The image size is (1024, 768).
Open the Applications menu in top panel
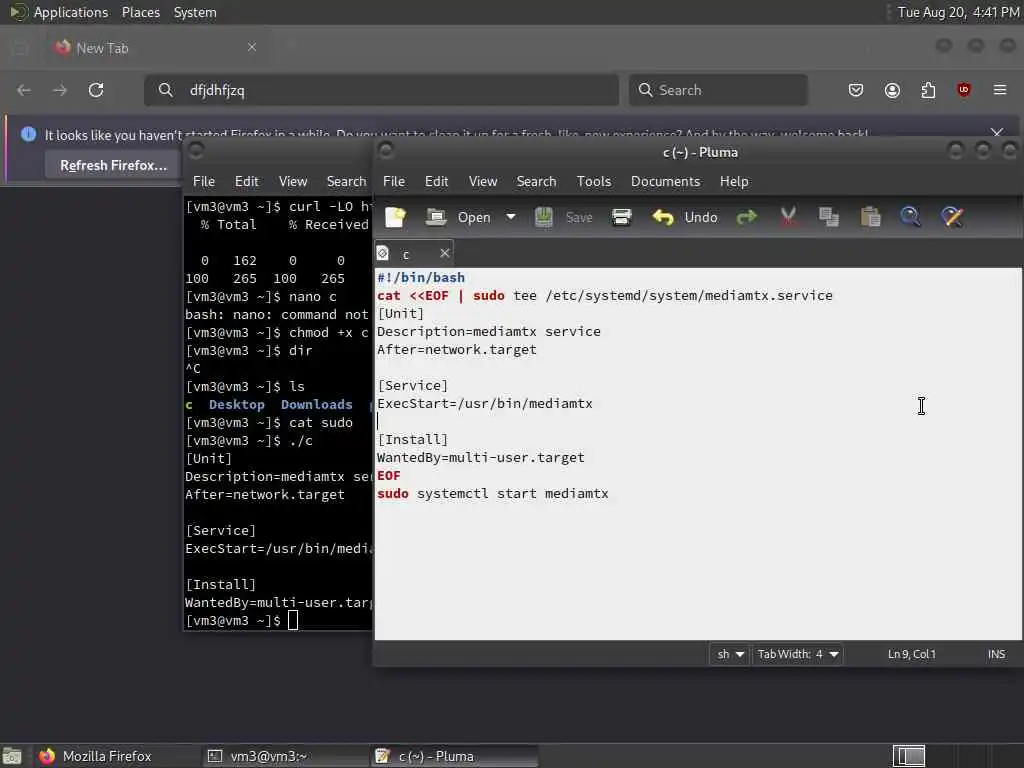[x=71, y=12]
